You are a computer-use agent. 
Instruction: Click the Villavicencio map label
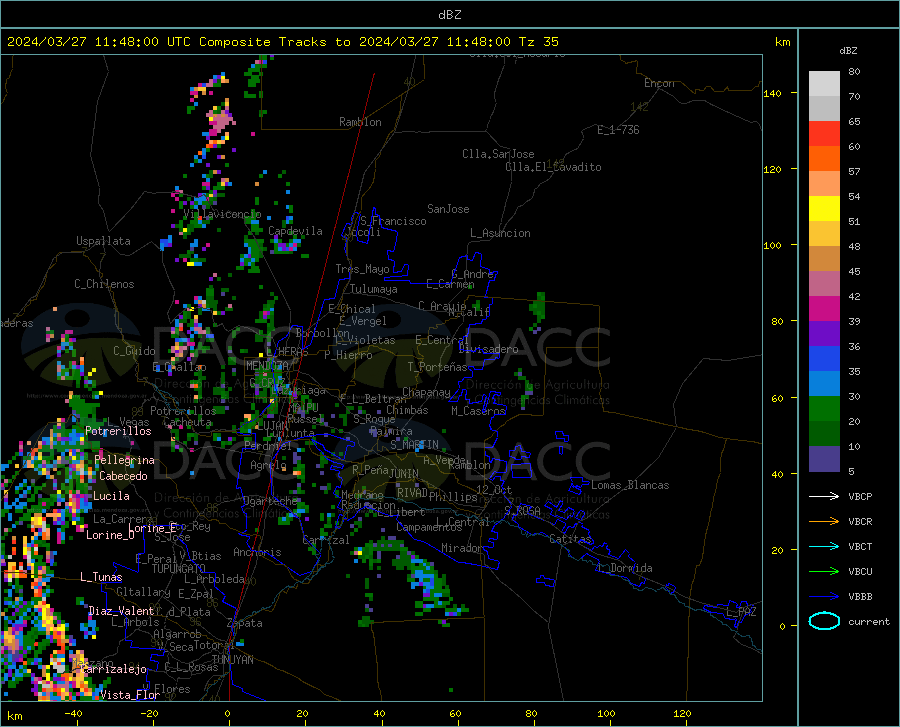tap(222, 214)
